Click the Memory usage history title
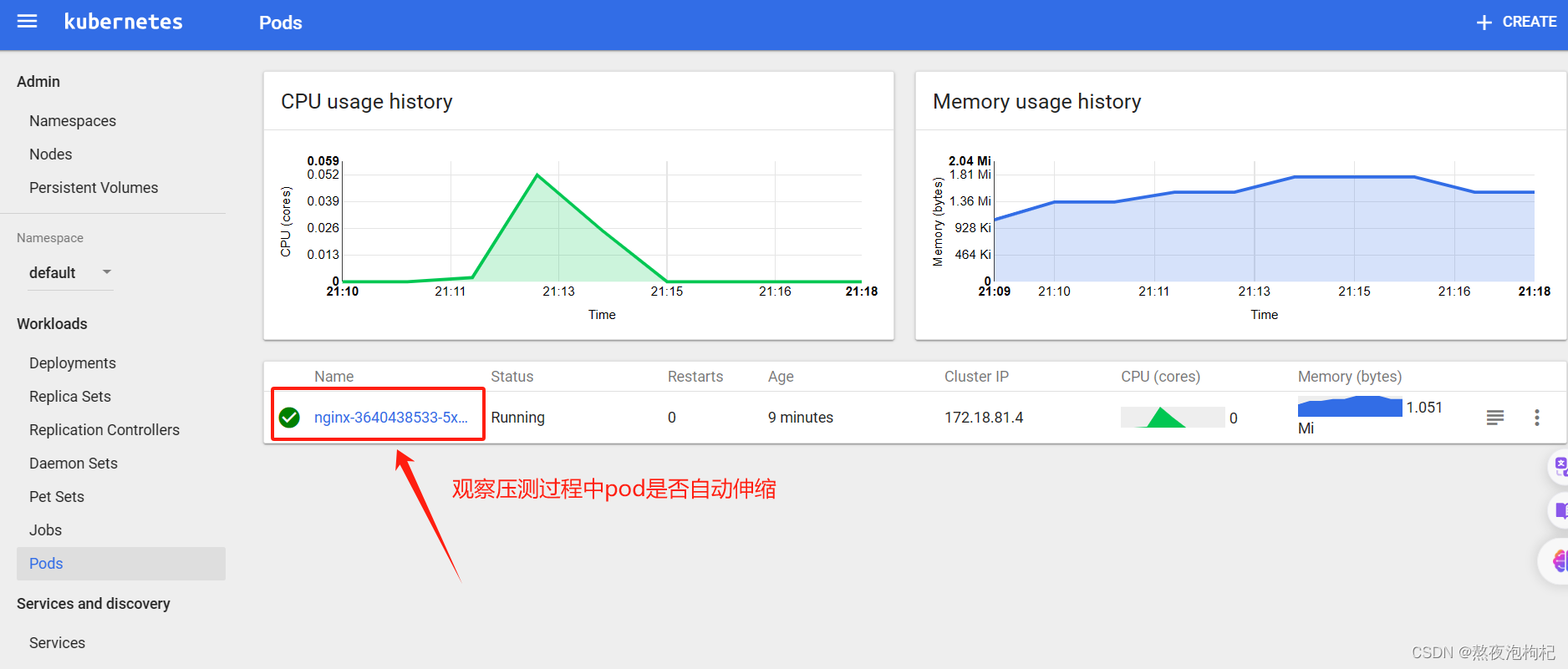 [1036, 101]
